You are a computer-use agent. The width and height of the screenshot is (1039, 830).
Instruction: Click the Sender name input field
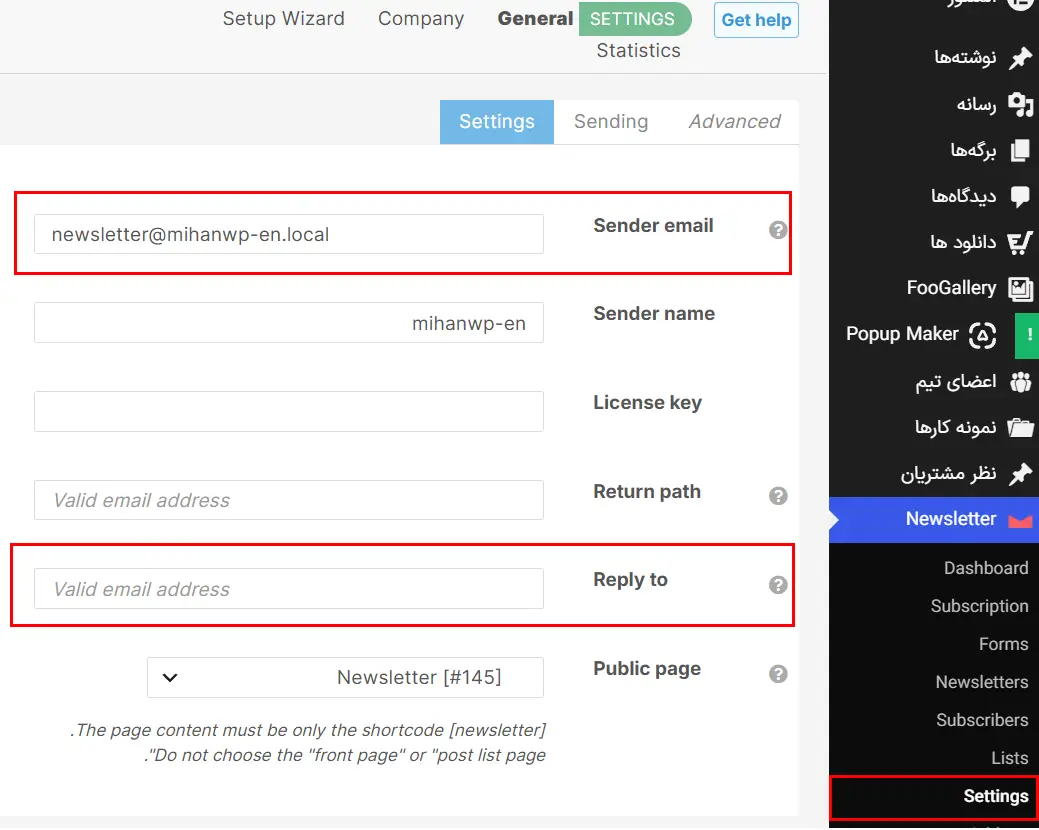pyautogui.click(x=289, y=323)
